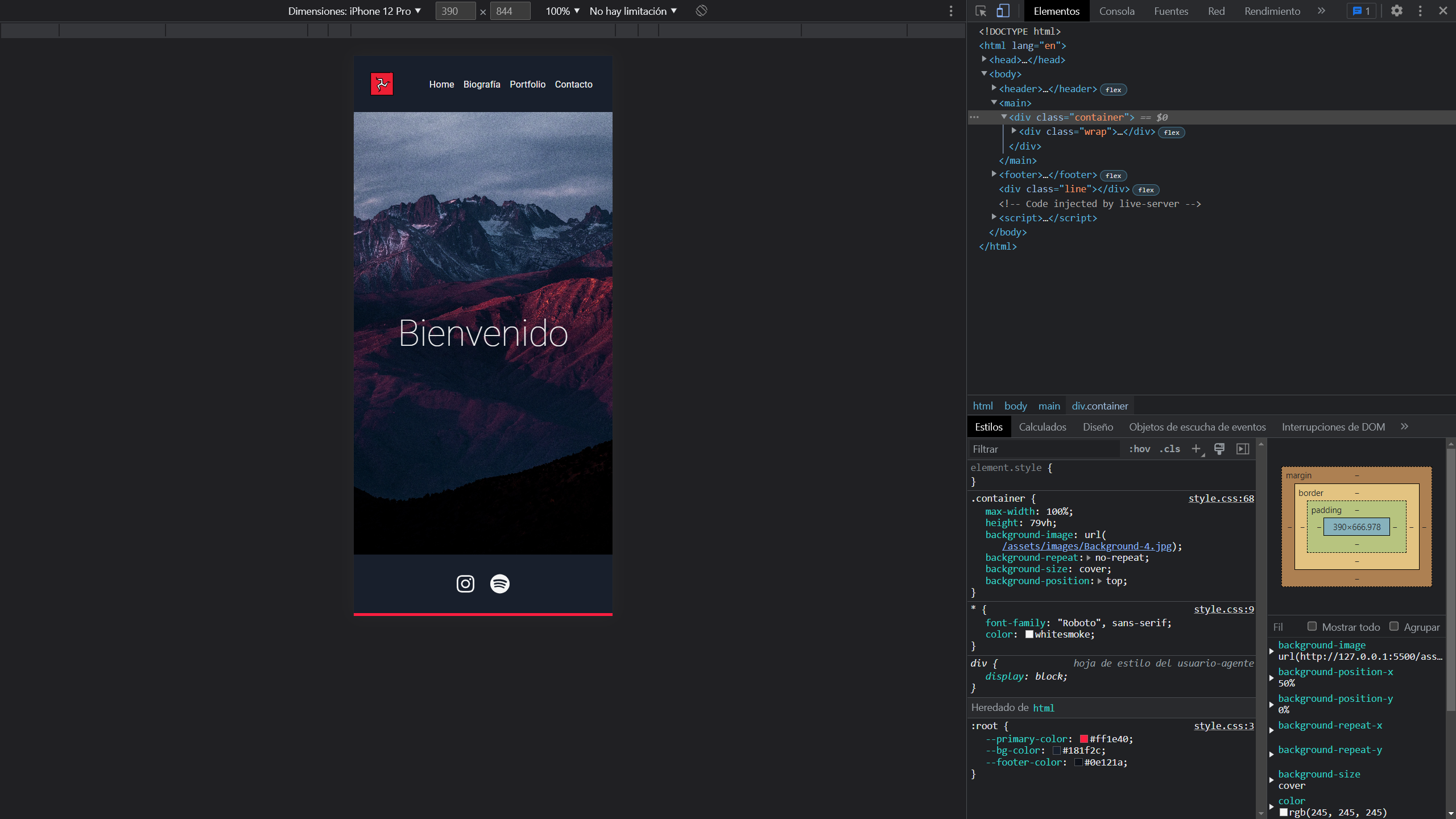Show more DevTools tabs chevron
1456x819 pixels.
coord(1321,11)
